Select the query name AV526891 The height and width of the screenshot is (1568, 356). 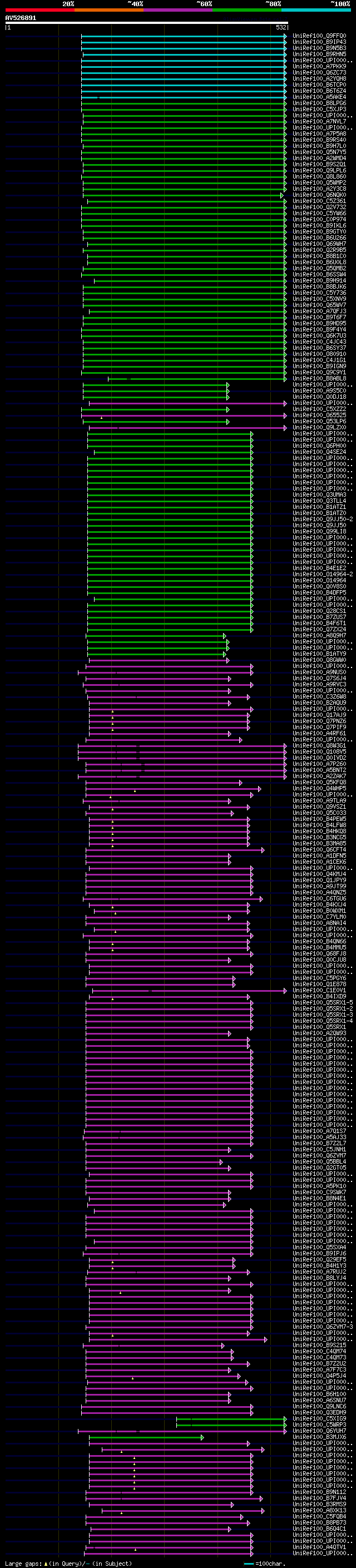coord(21,18)
